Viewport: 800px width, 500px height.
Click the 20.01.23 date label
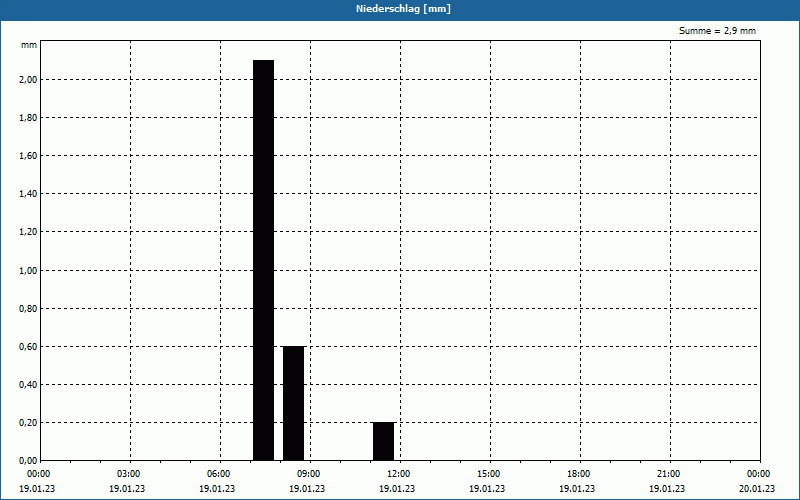coord(757,489)
